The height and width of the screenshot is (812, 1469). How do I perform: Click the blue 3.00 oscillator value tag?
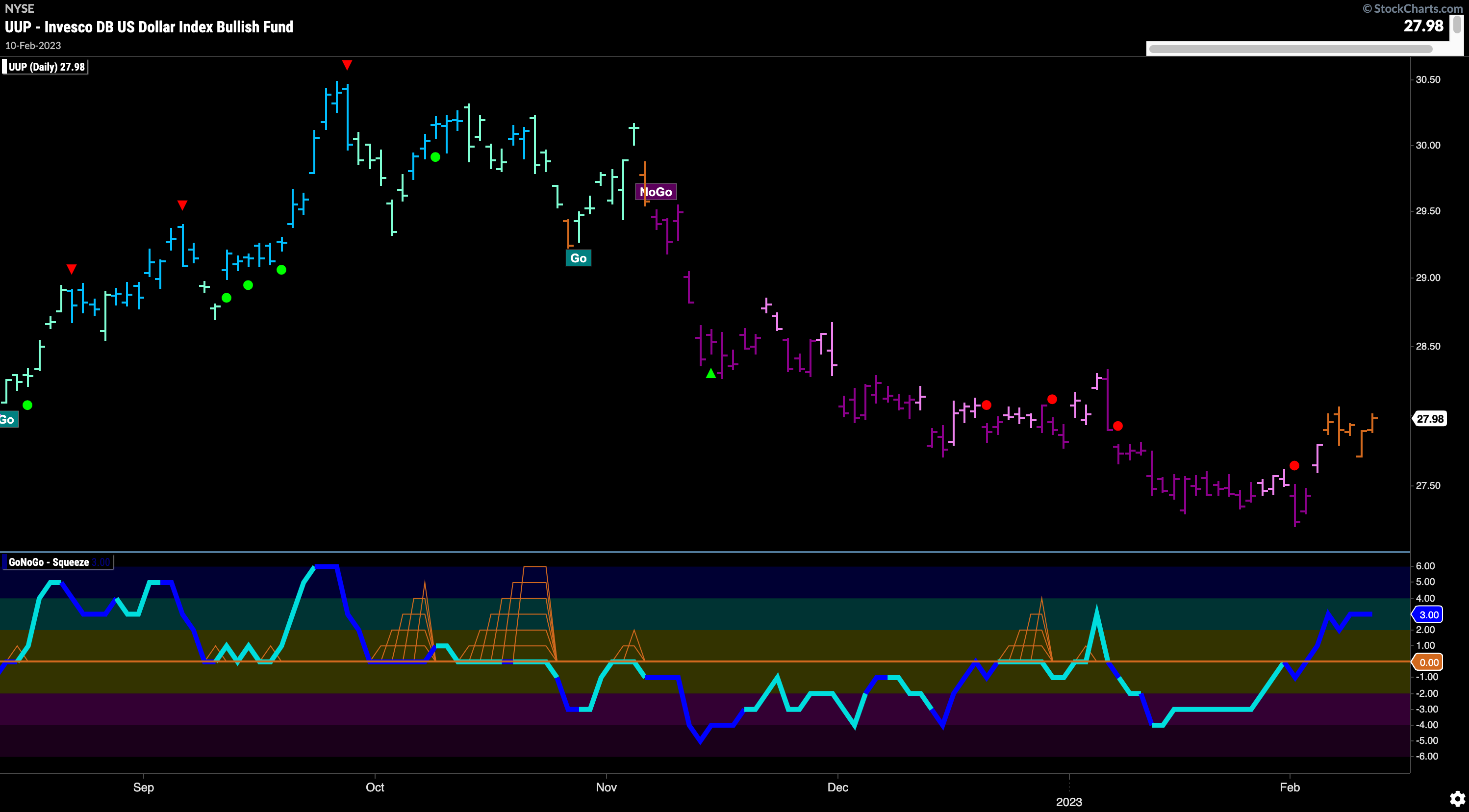1427,615
